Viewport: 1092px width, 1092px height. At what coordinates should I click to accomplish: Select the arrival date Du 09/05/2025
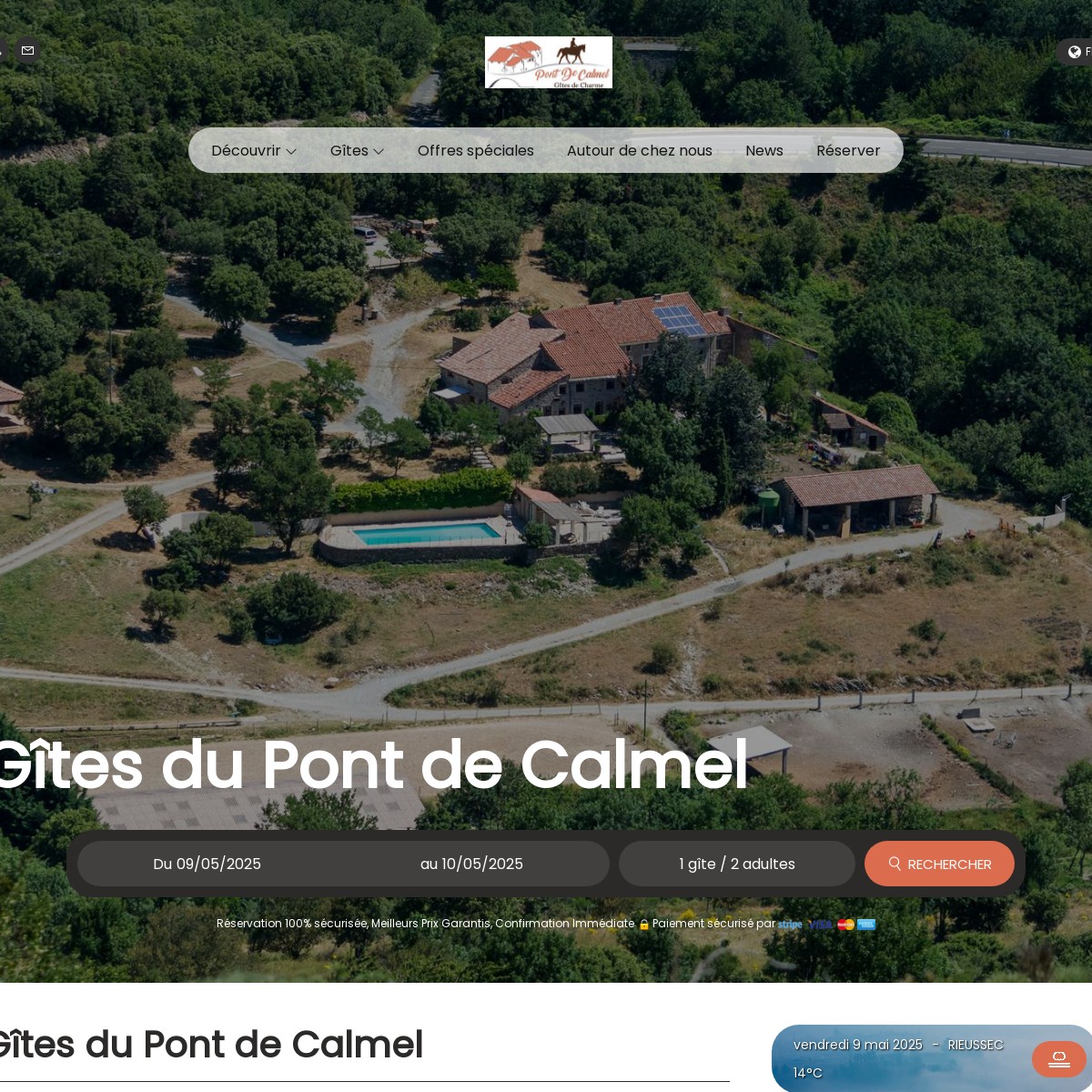[x=207, y=864]
